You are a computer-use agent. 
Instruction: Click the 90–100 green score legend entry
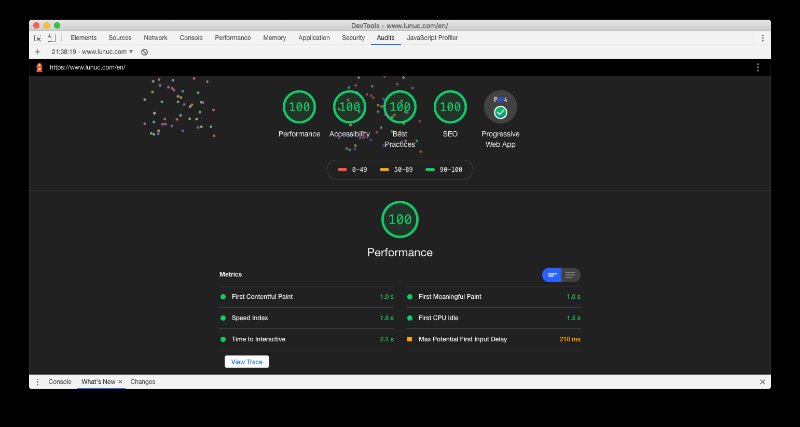point(444,169)
